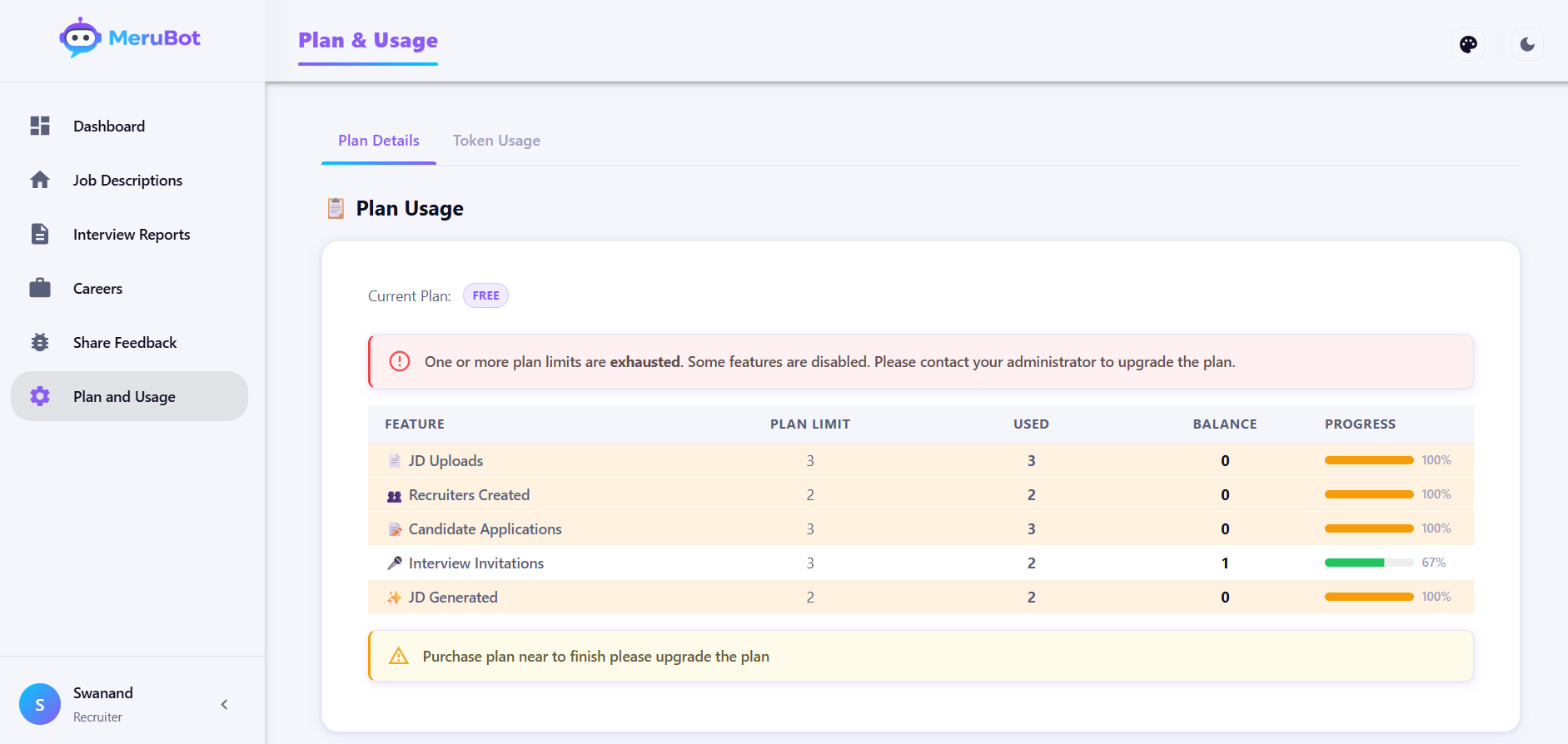Click the Interview Invitations feature label
The width and height of the screenshot is (1568, 744).
[476, 563]
